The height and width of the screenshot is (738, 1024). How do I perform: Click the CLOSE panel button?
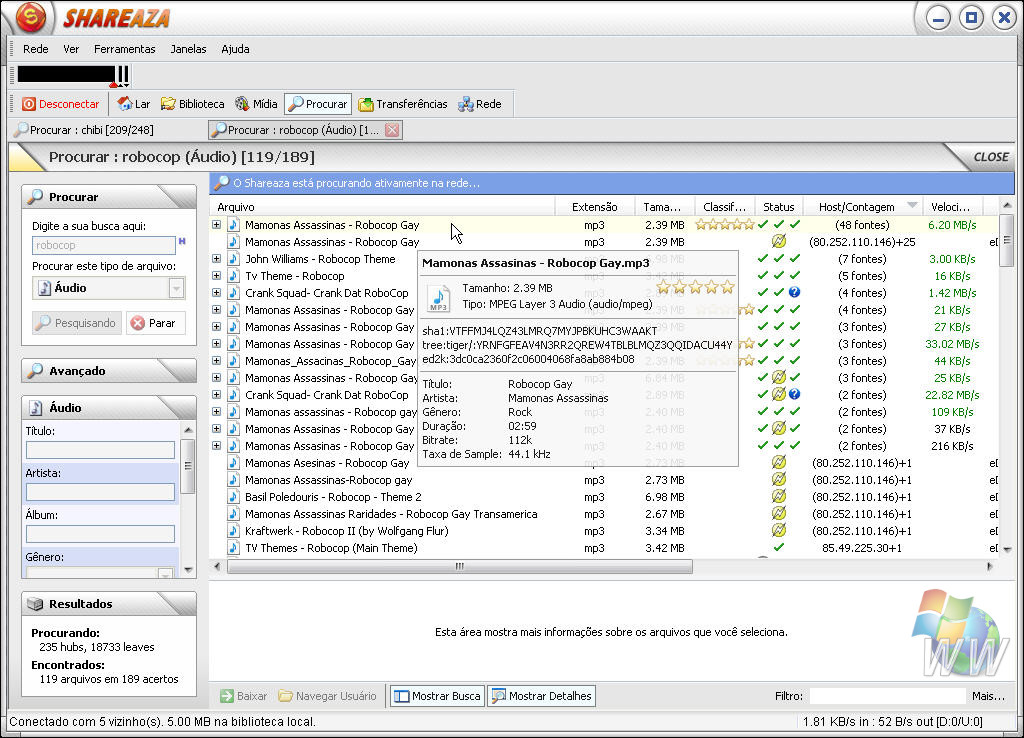pyautogui.click(x=991, y=157)
